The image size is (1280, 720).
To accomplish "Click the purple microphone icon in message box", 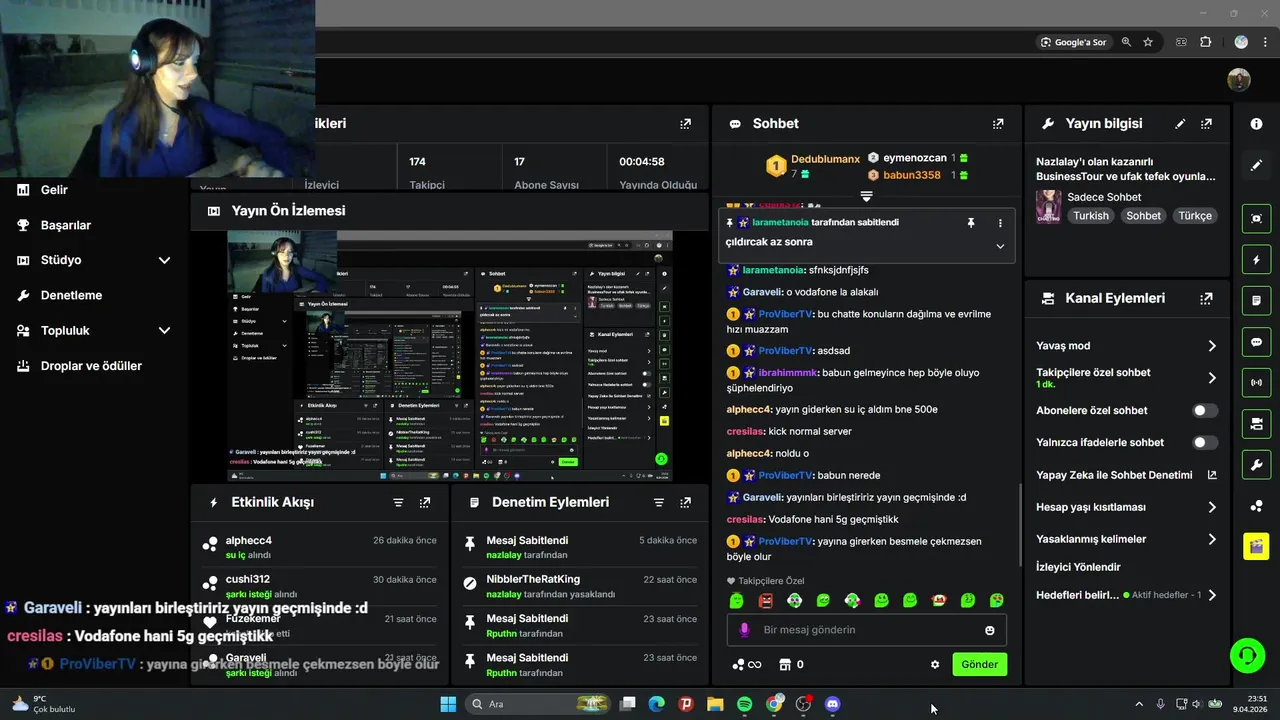I will 744,630.
